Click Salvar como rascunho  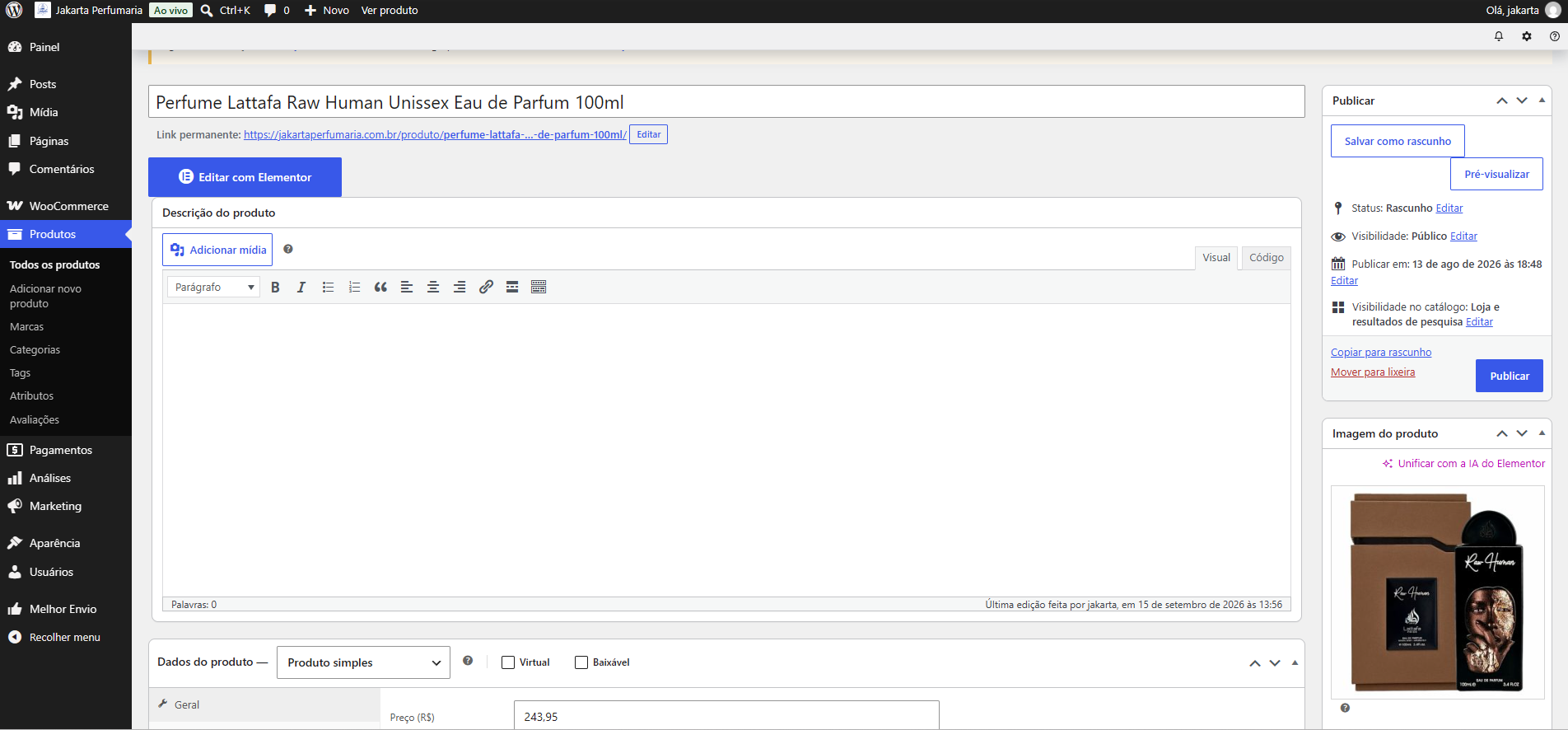[x=1398, y=141]
